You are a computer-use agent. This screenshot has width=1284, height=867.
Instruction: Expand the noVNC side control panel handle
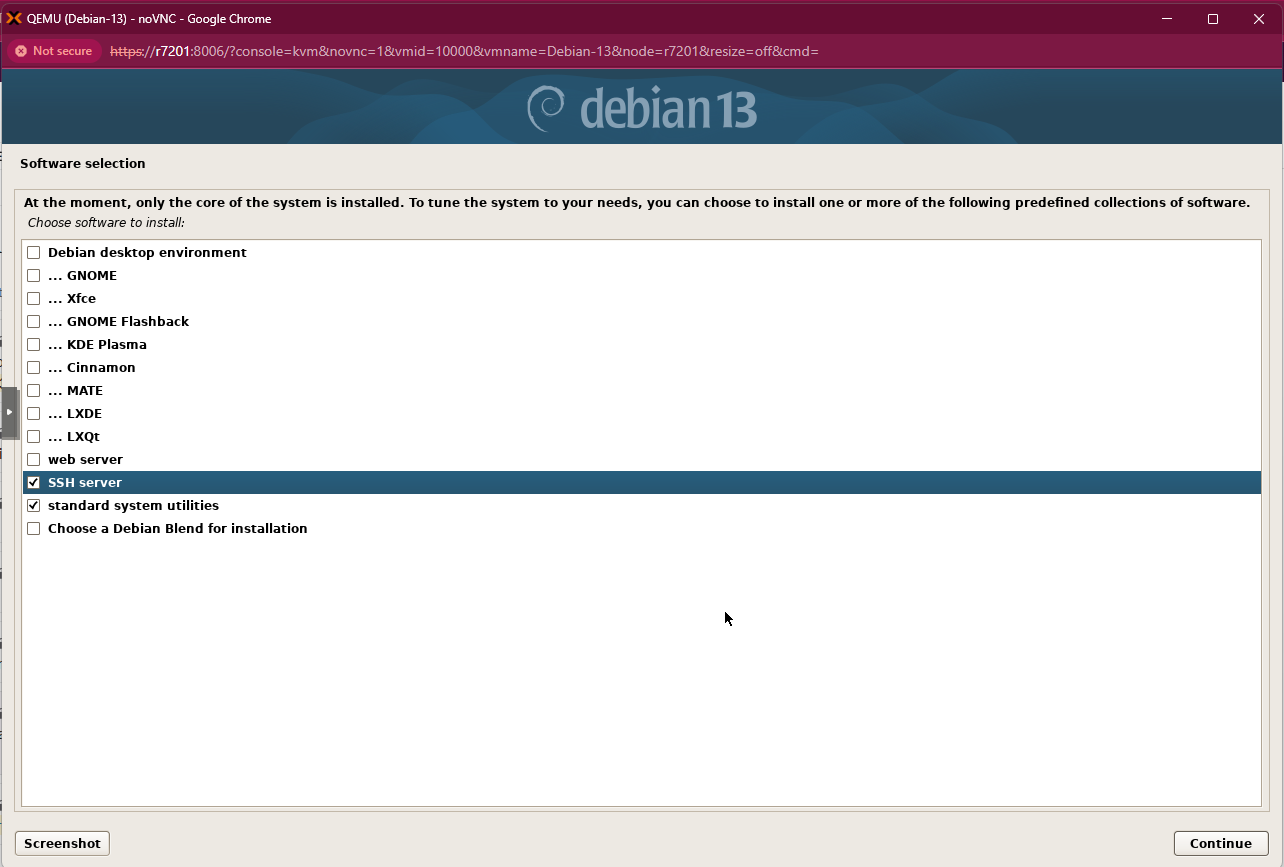coord(9,412)
